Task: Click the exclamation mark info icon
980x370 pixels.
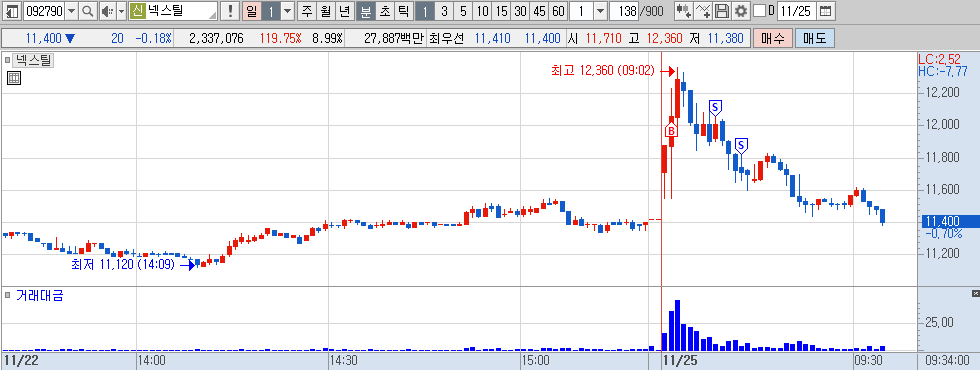Action: (x=230, y=11)
